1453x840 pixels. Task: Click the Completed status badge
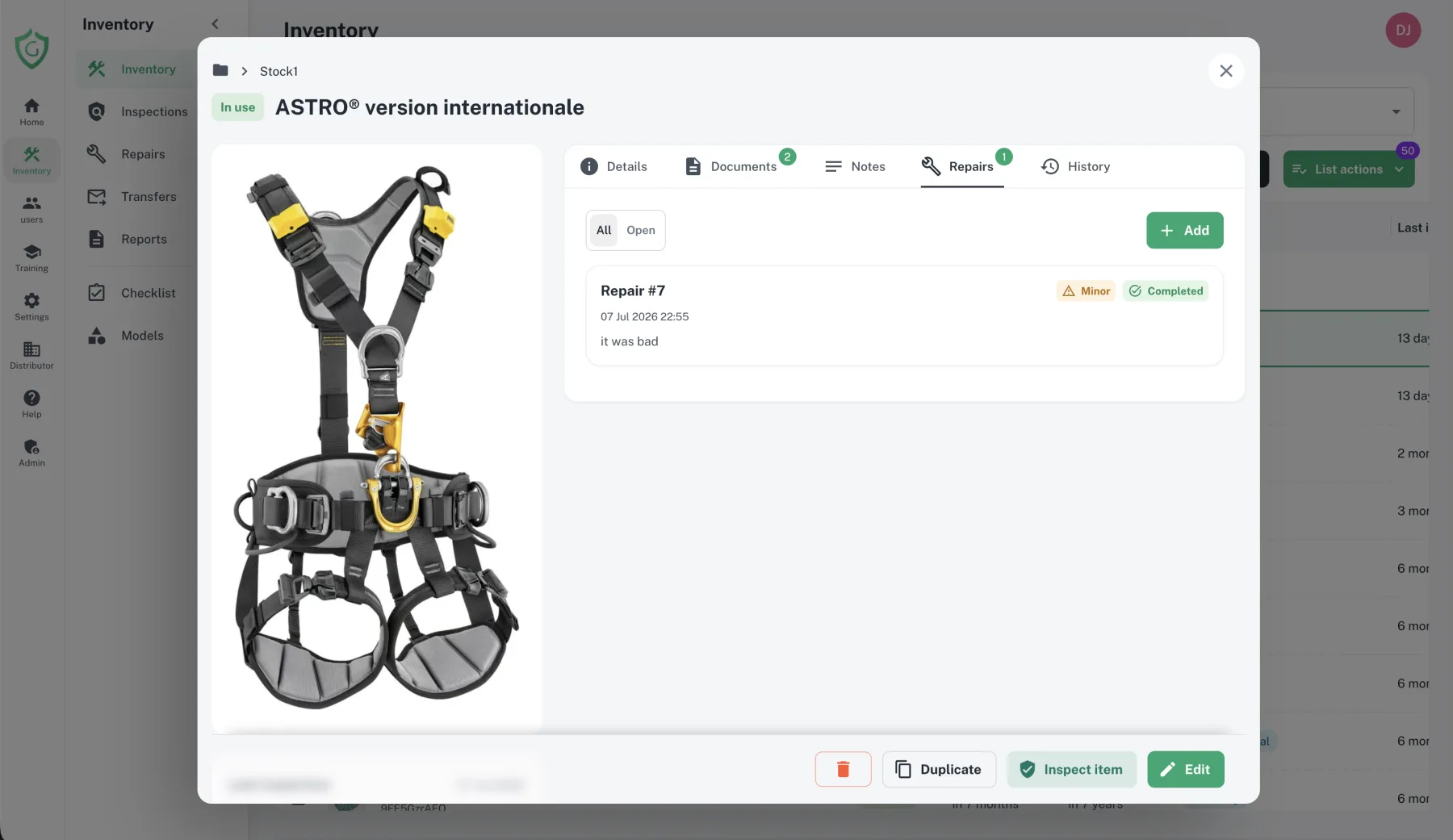(x=1166, y=291)
